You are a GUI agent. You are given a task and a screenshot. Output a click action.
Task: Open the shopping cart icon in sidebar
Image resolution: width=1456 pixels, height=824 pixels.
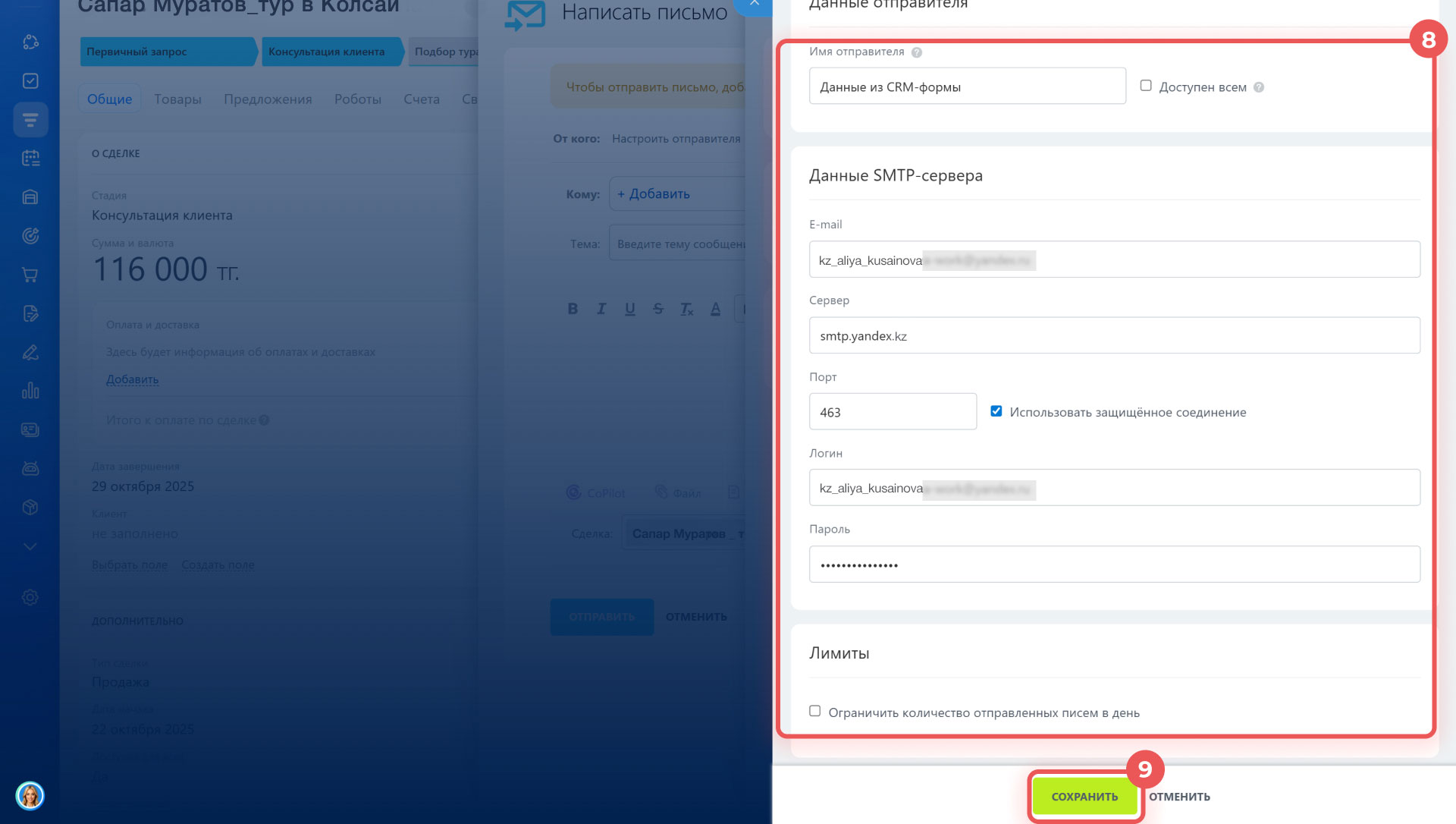click(x=30, y=275)
